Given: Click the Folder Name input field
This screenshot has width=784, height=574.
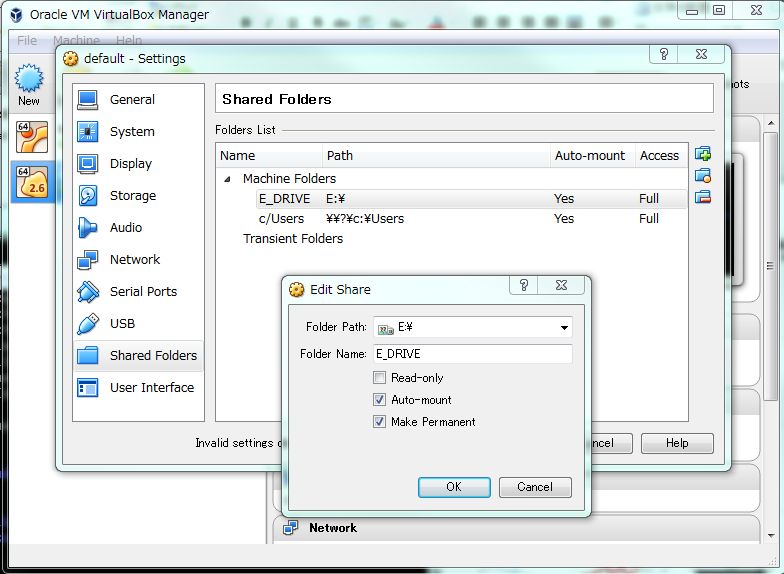Looking at the screenshot, I should tap(472, 354).
